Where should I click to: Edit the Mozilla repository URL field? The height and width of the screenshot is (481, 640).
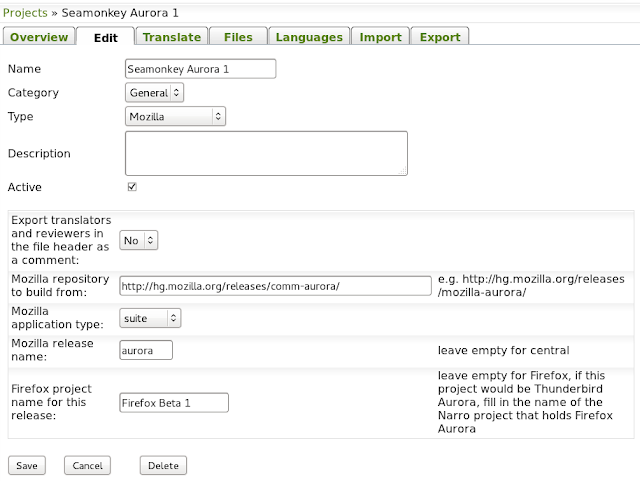click(x=276, y=286)
